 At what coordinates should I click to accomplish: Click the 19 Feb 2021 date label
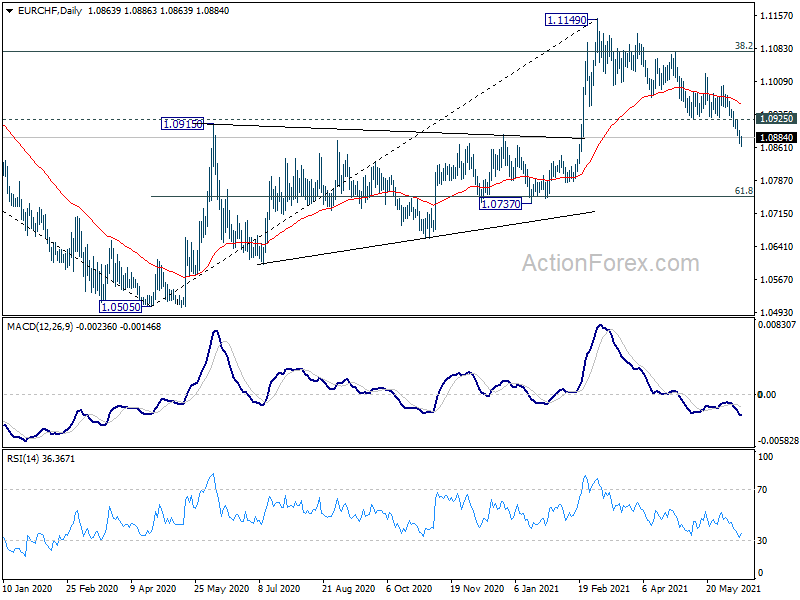click(x=604, y=589)
